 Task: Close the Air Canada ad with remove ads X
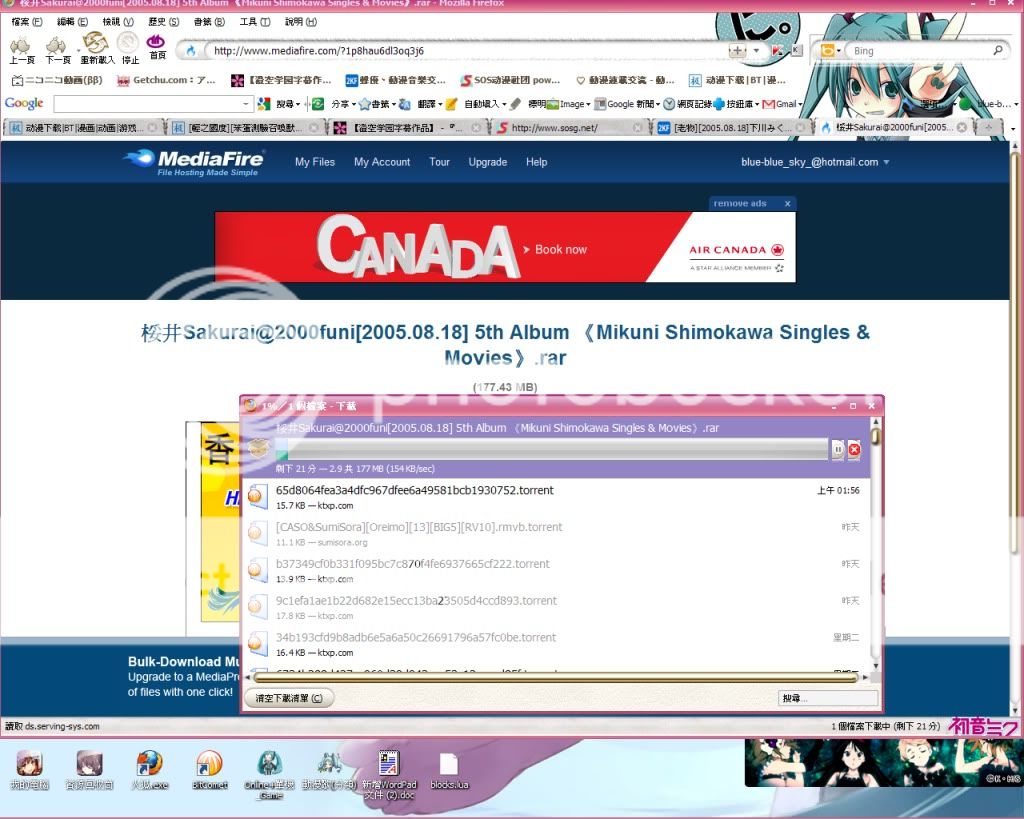pyautogui.click(x=788, y=204)
